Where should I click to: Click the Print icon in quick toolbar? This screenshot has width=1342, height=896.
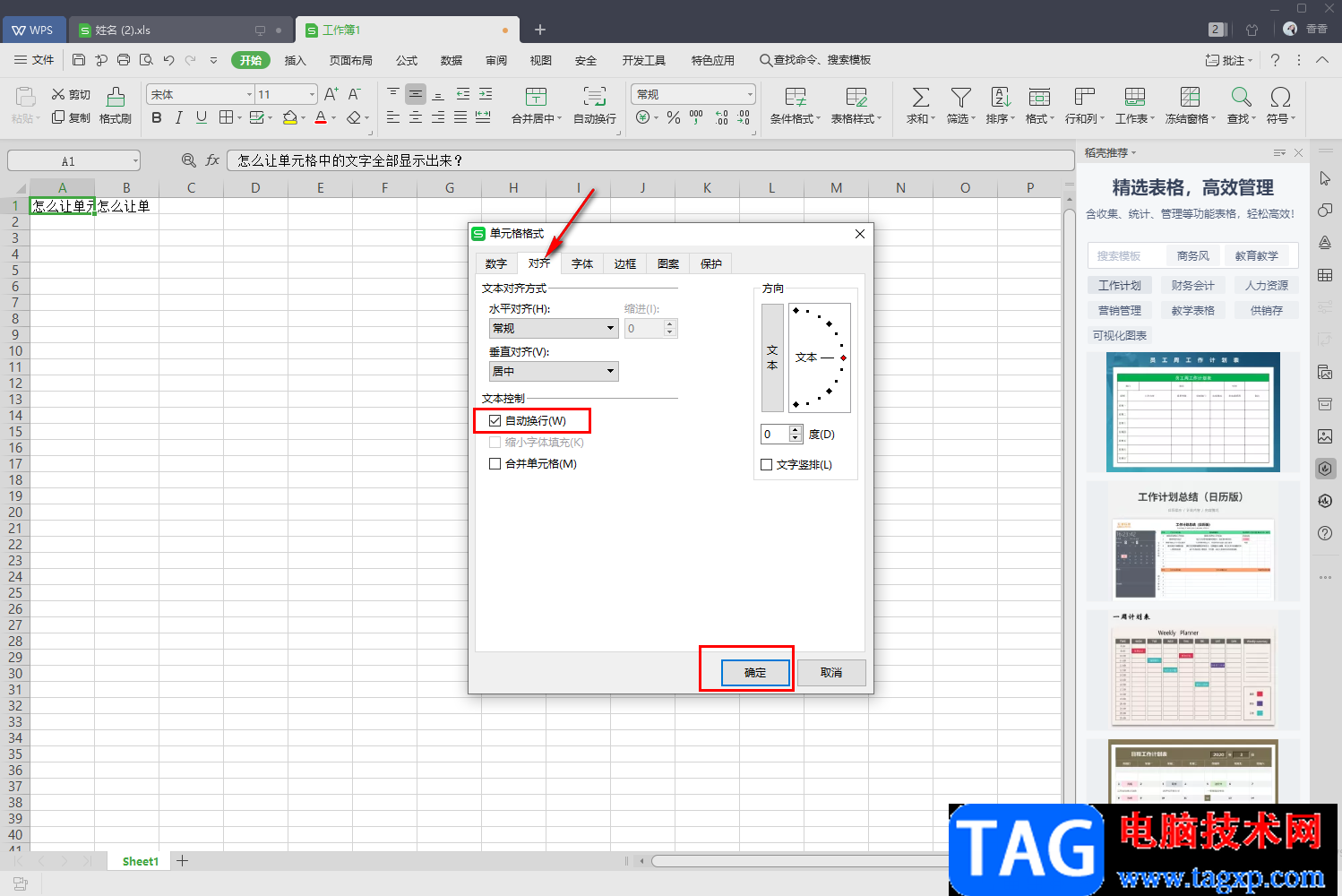[x=124, y=60]
